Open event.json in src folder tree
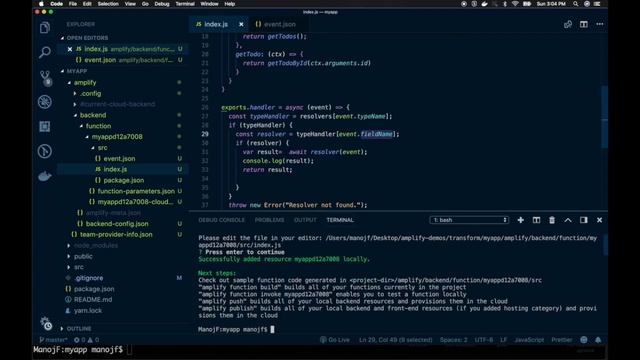Viewport: 640px width, 360px height. click(x=119, y=158)
